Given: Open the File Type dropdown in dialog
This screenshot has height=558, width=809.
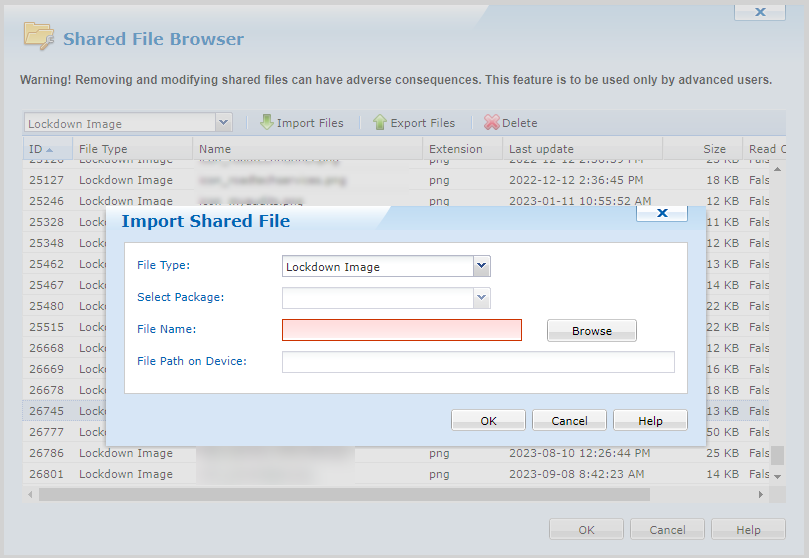Looking at the screenshot, I should click(481, 266).
